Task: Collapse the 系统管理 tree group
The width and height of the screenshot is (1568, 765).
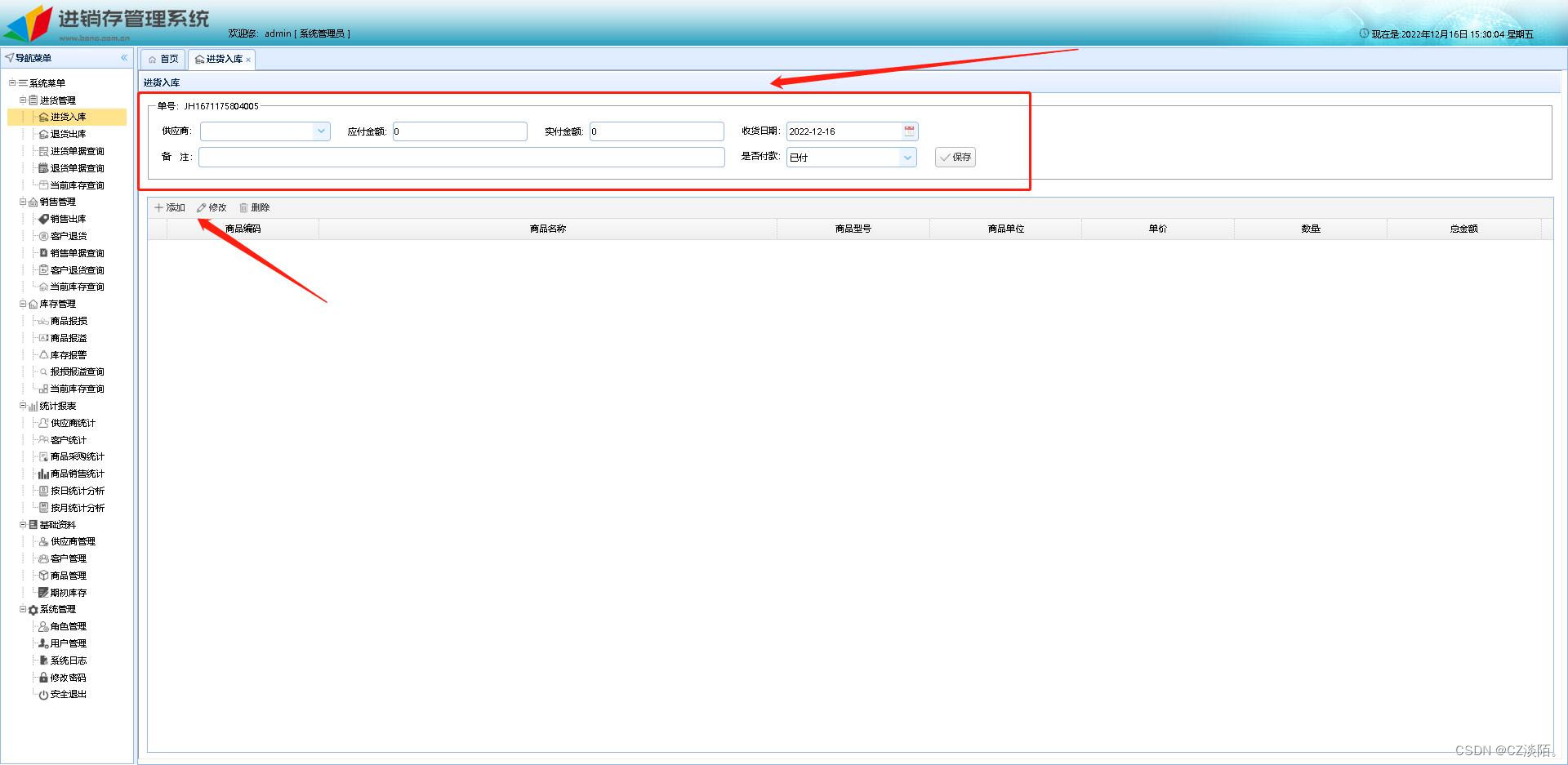Action: [x=23, y=609]
